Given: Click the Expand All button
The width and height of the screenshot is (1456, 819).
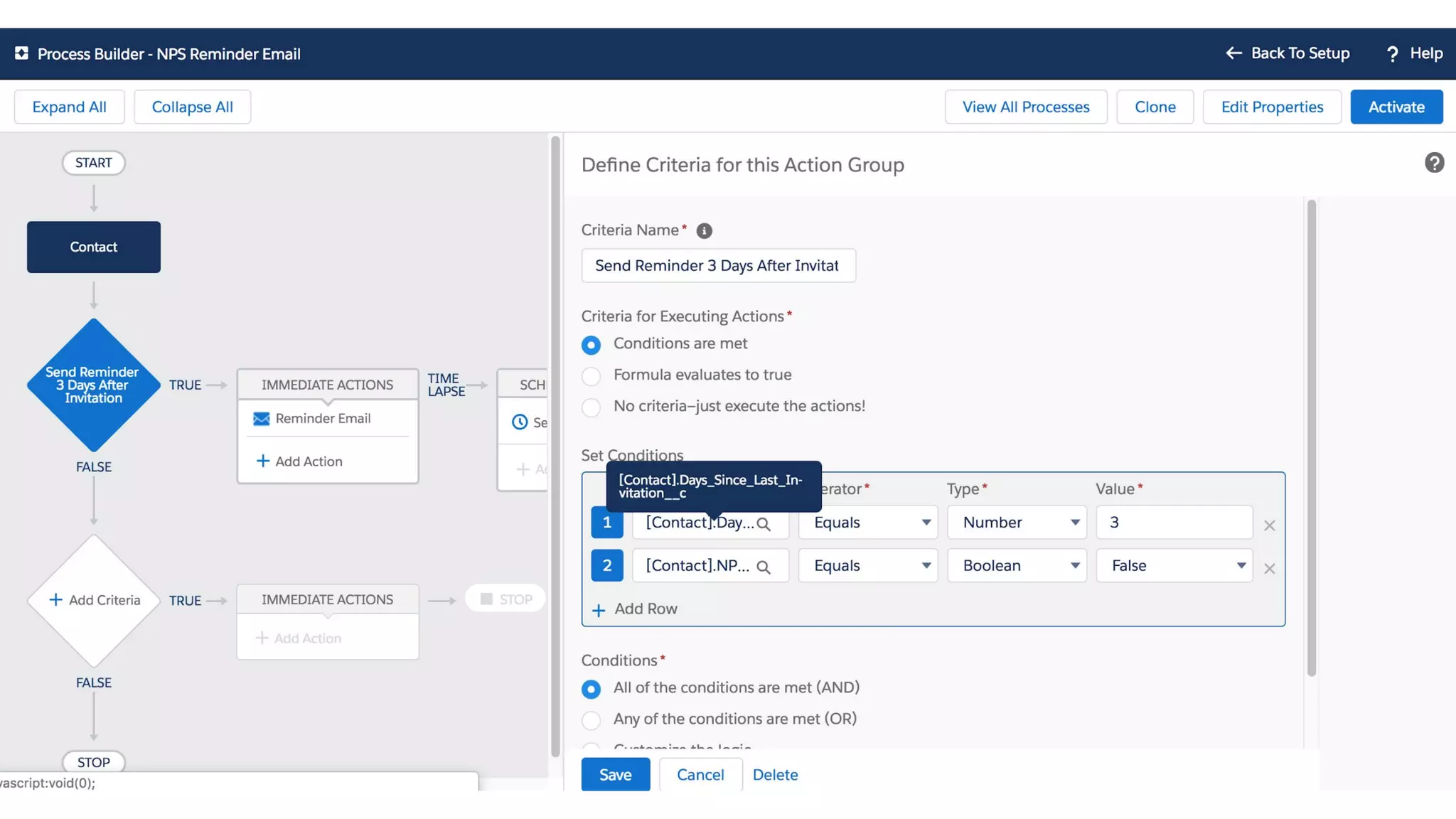Looking at the screenshot, I should pos(70,107).
